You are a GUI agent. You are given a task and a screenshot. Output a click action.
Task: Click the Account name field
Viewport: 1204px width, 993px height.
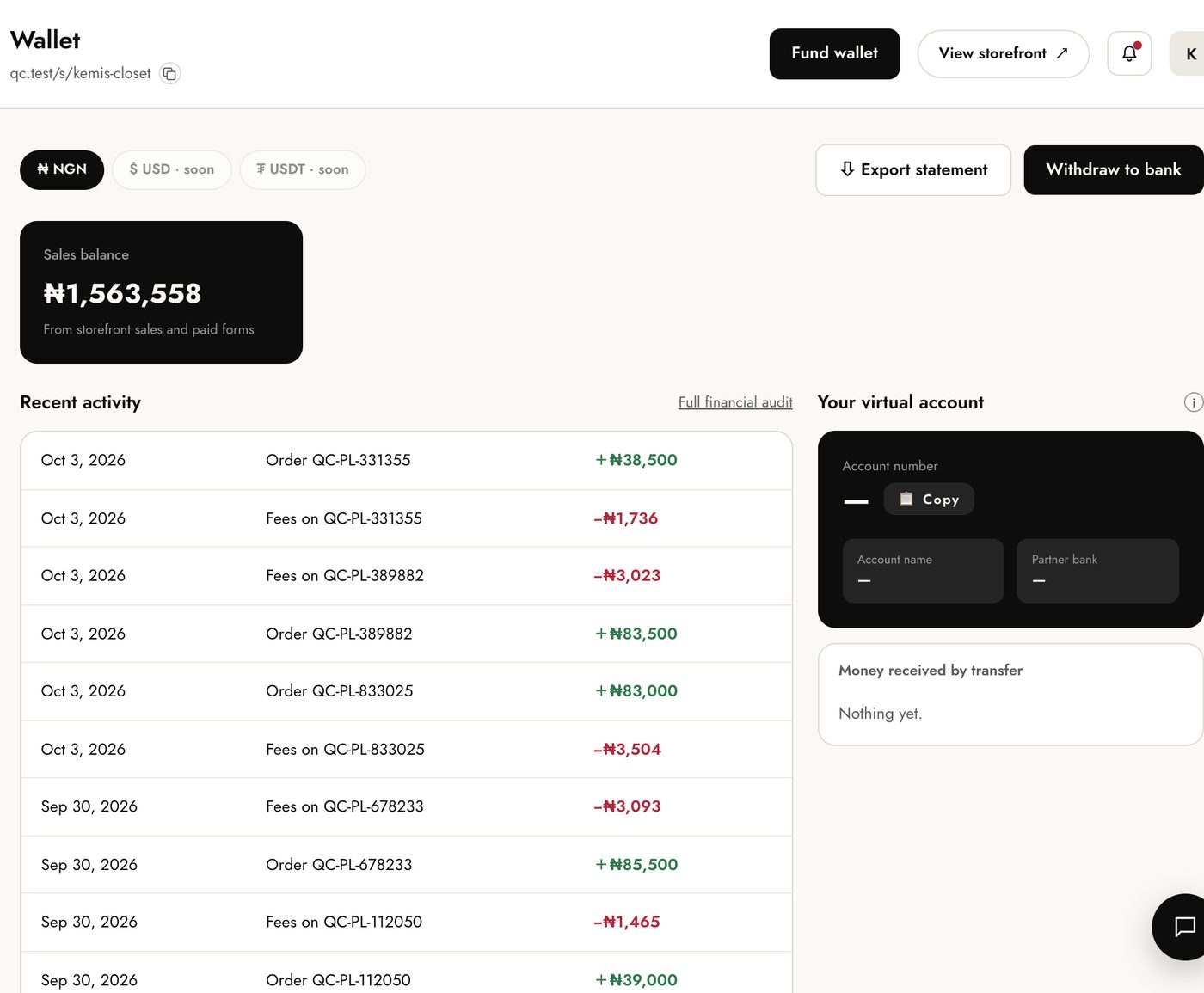[923, 571]
